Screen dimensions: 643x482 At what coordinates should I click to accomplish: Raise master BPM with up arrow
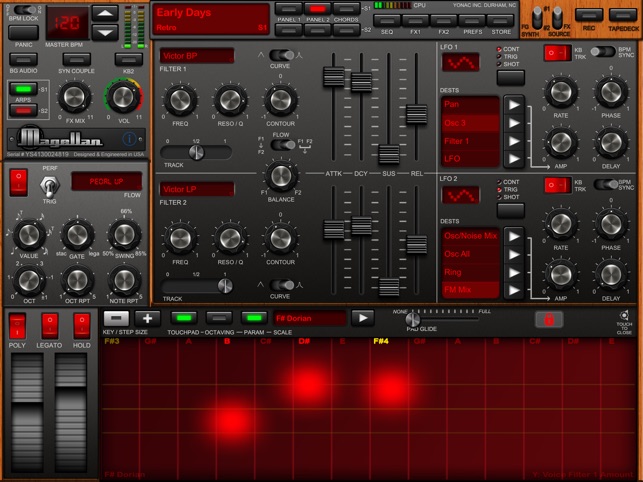105,14
